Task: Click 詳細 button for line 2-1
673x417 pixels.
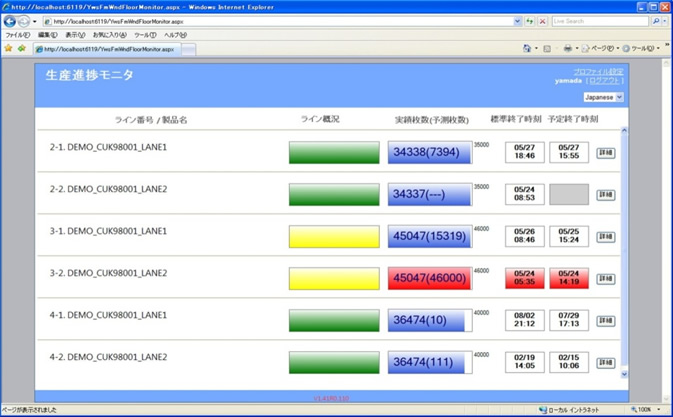Action: 605,153
